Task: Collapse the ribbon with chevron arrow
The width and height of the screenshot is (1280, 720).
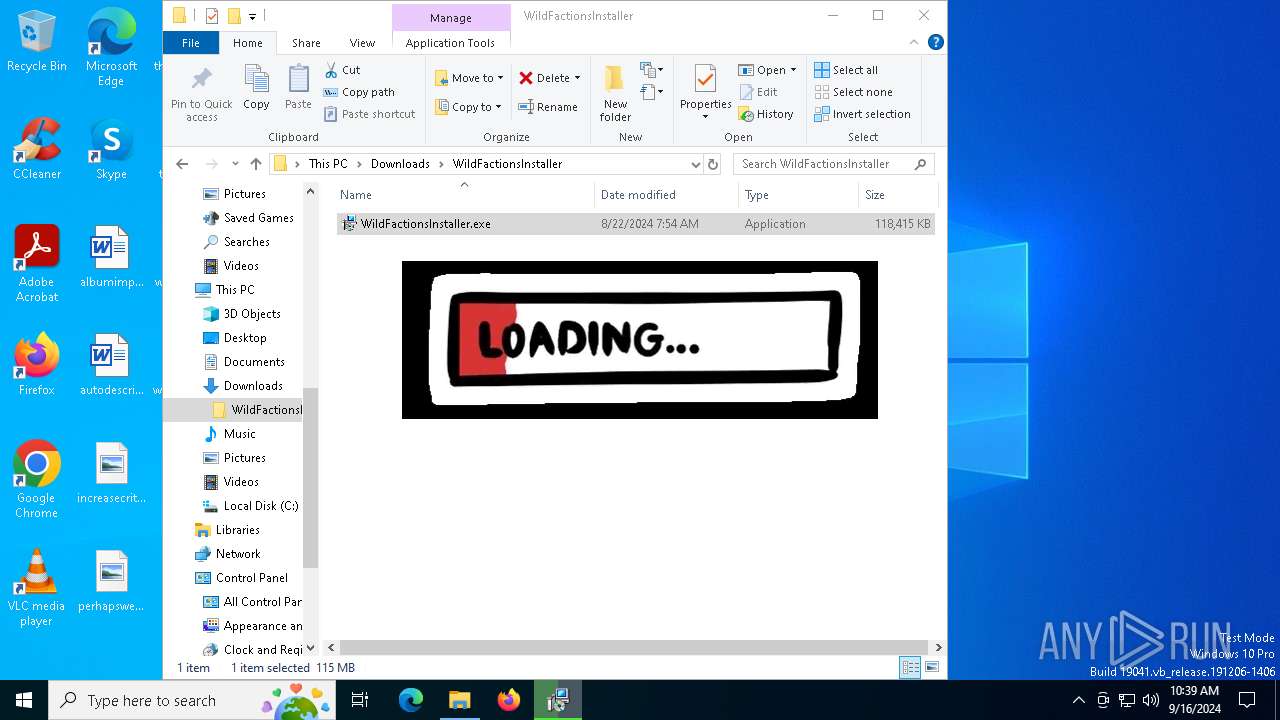Action: (x=914, y=42)
